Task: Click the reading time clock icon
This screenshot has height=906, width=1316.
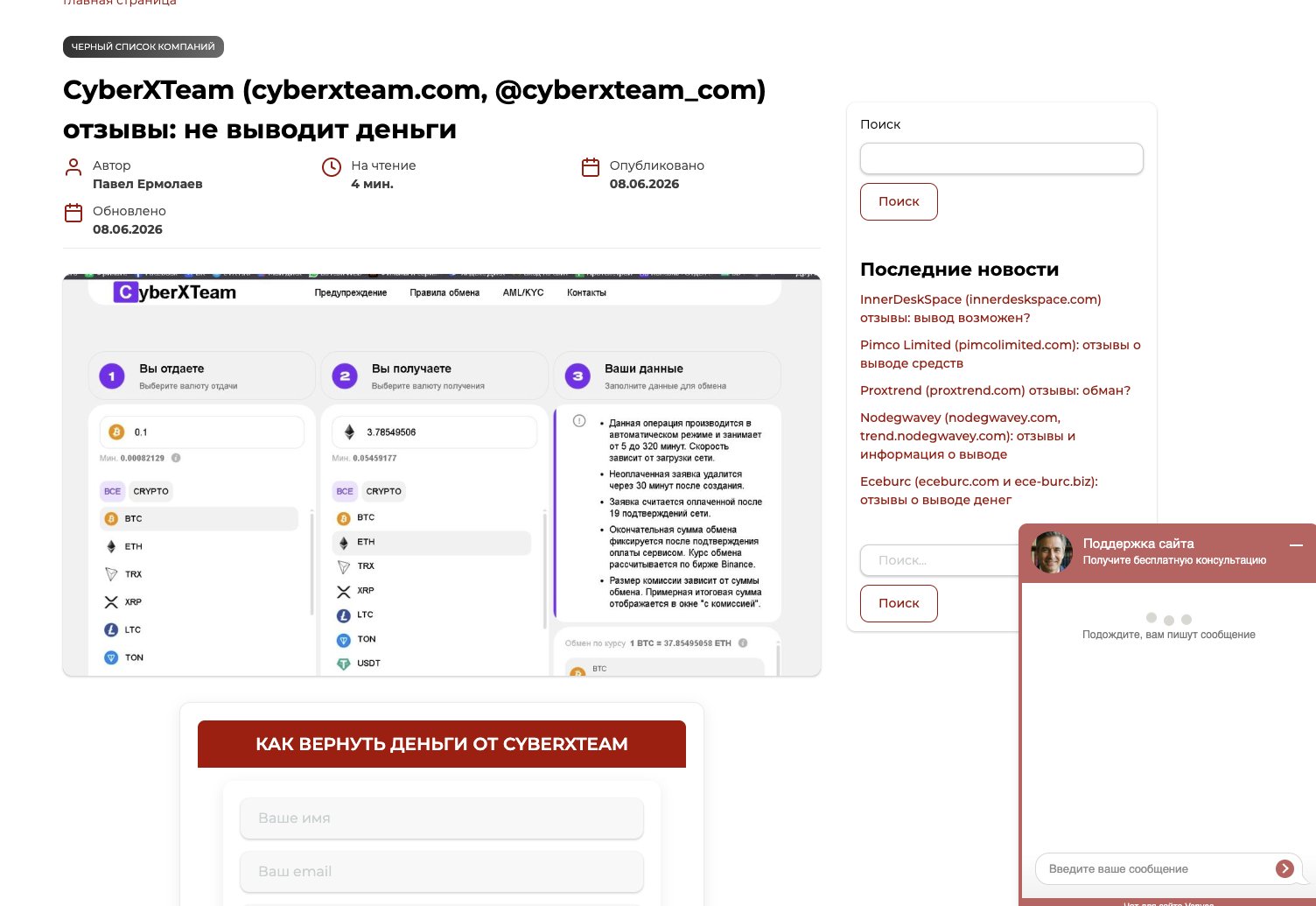Action: (332, 166)
